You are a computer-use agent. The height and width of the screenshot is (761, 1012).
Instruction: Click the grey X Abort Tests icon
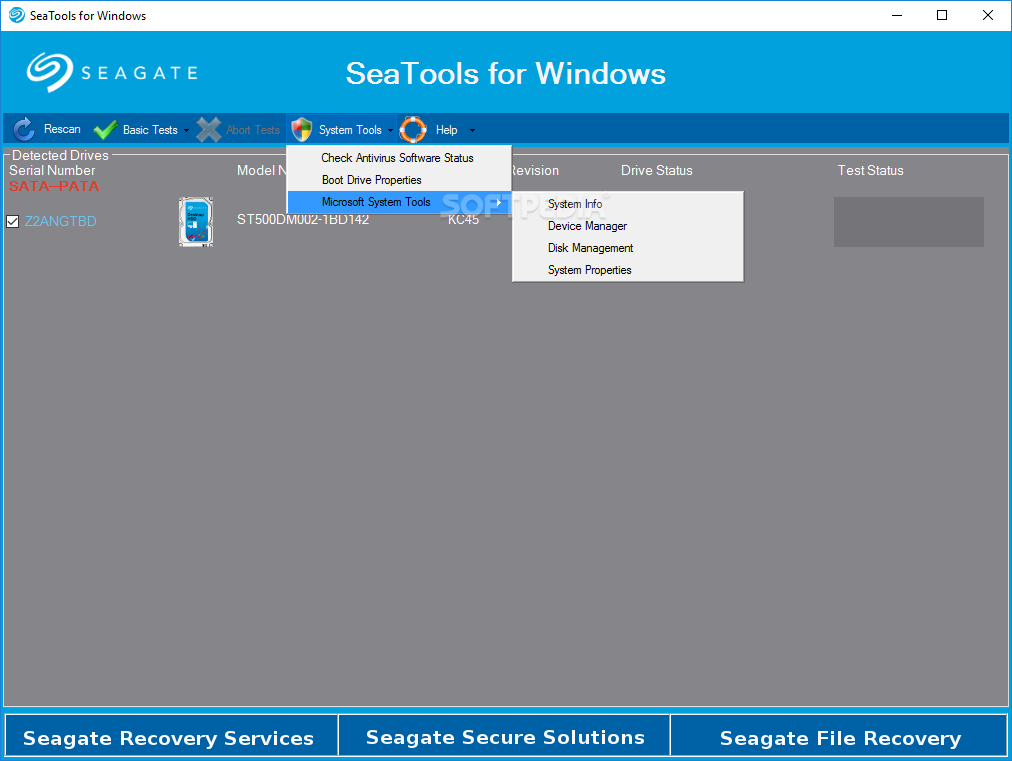(x=208, y=130)
